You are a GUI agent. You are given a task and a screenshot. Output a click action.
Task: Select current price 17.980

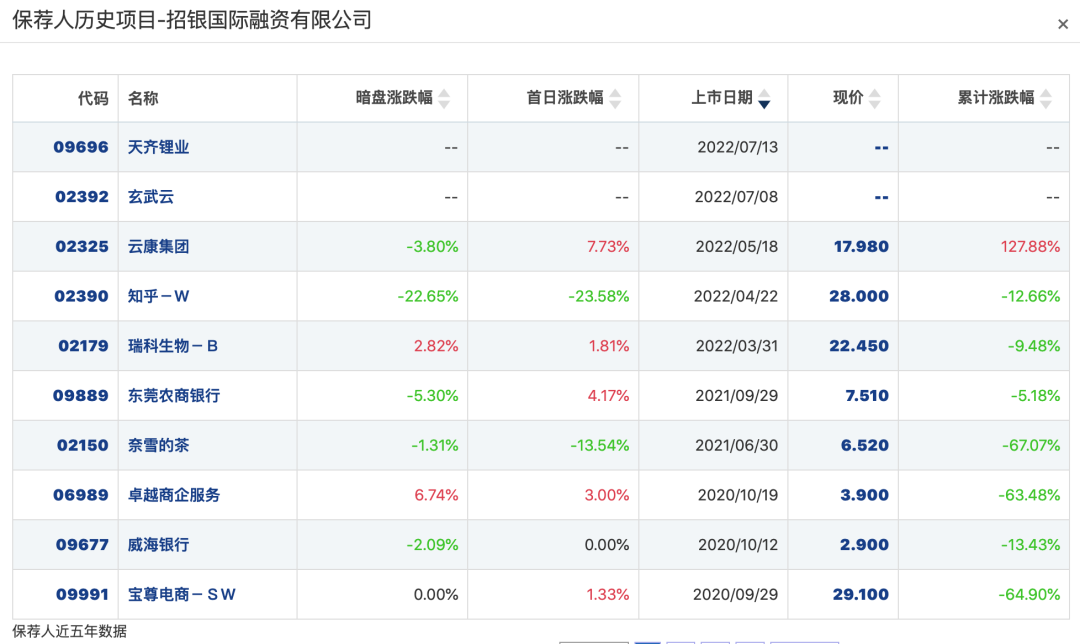[861, 247]
